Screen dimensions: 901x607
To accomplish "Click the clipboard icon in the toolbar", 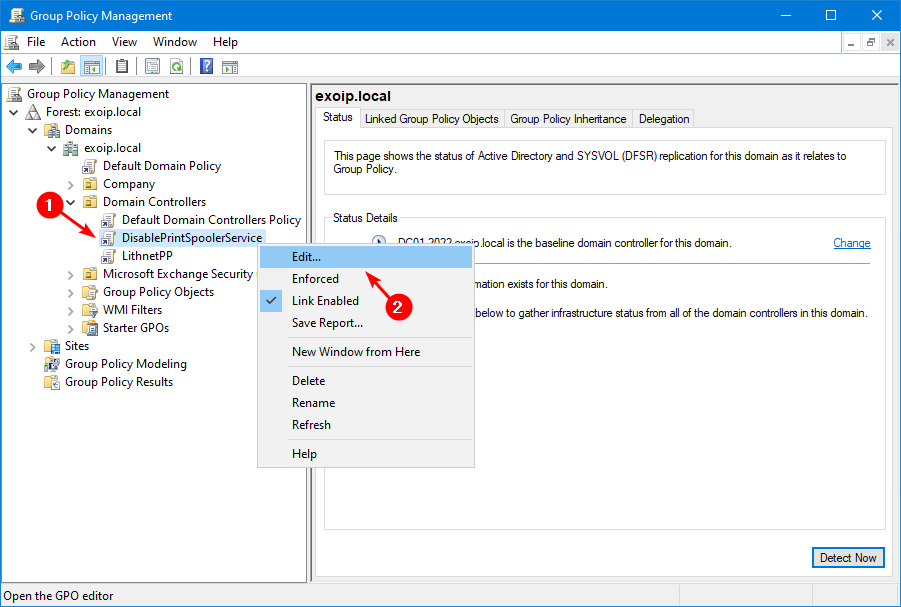I will pos(122,67).
